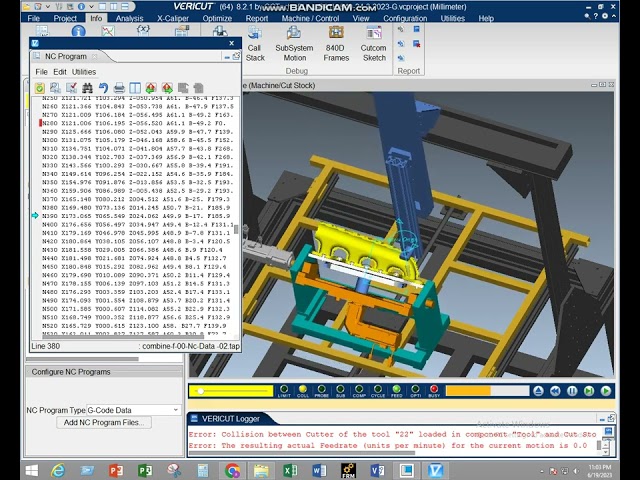Click NC line N310
The height and width of the screenshot is (480, 640).
(137, 149)
